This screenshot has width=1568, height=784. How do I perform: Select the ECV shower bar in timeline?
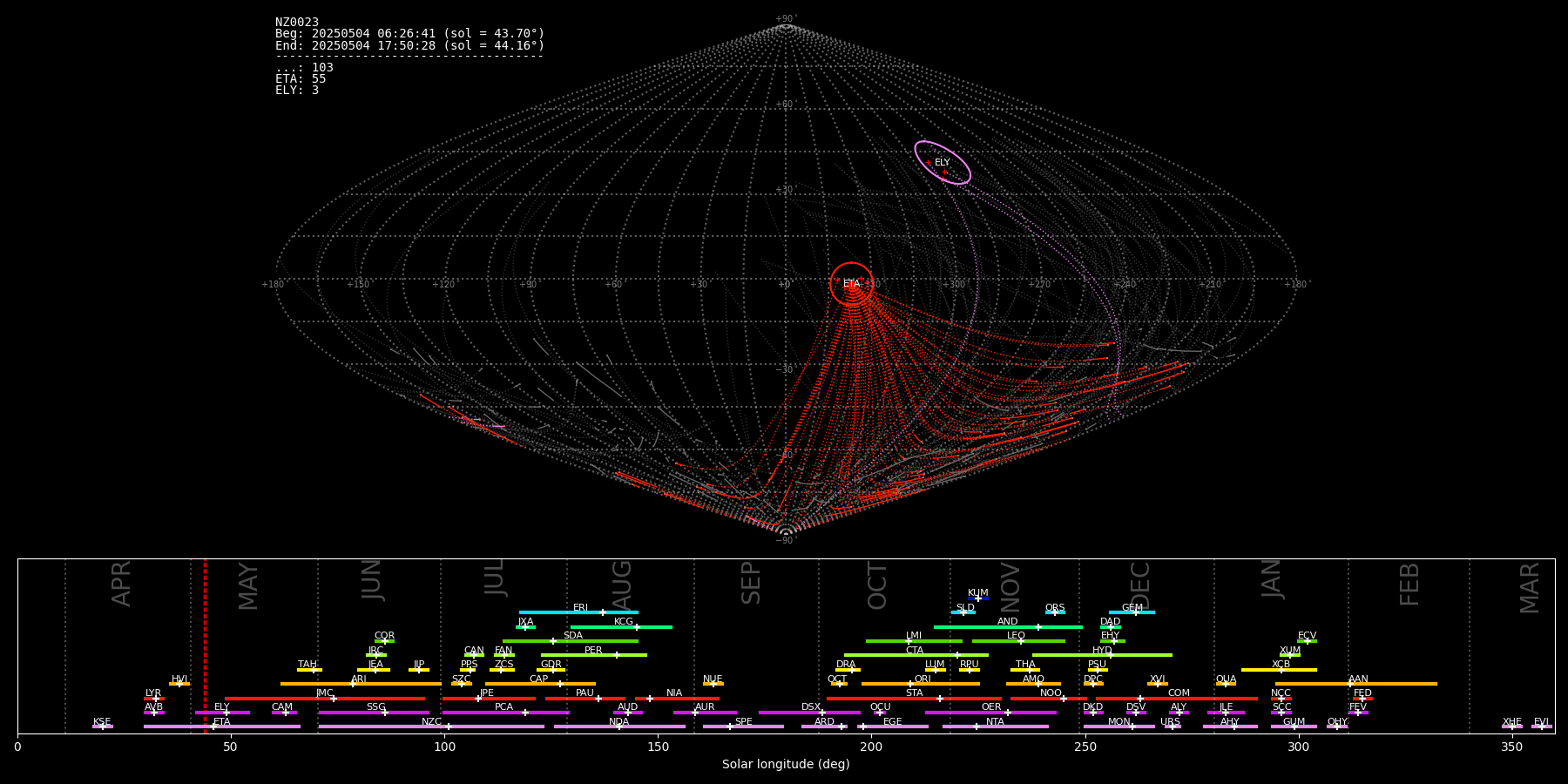(1307, 641)
